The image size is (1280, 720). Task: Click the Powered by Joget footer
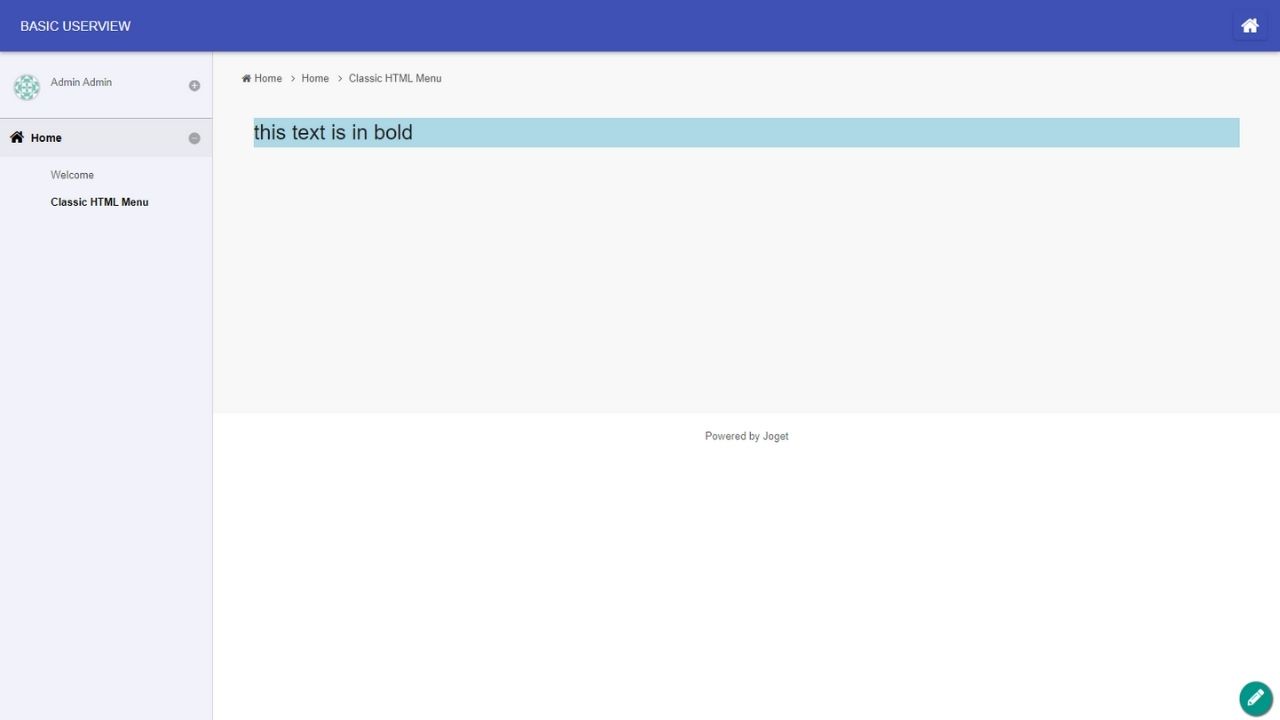pos(746,436)
